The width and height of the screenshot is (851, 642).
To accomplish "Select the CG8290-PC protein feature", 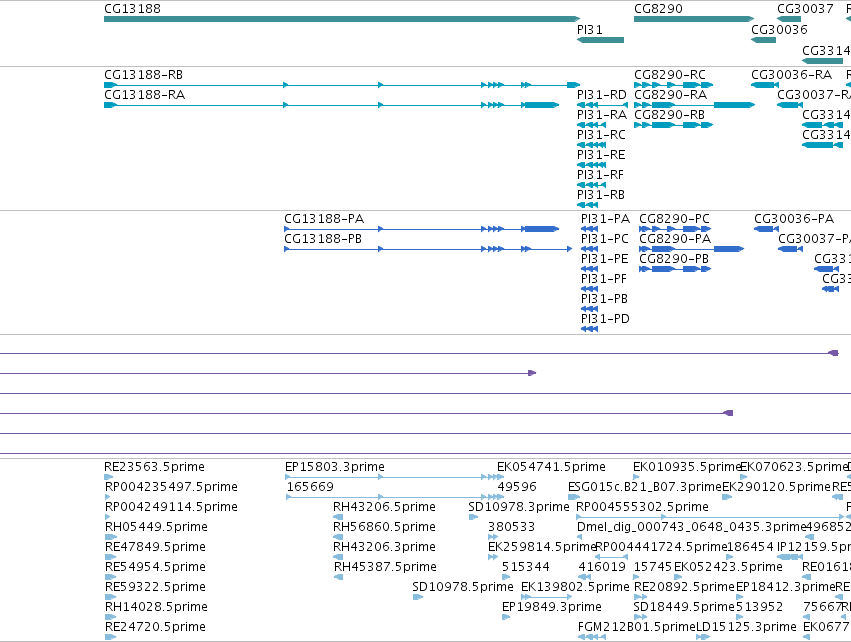I will pos(675,229).
